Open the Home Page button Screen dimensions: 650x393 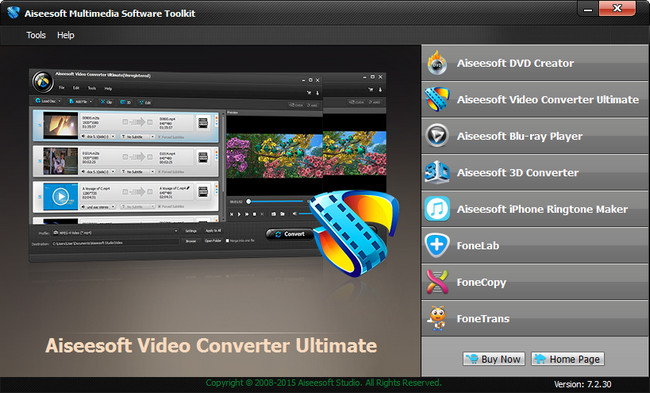pos(568,359)
